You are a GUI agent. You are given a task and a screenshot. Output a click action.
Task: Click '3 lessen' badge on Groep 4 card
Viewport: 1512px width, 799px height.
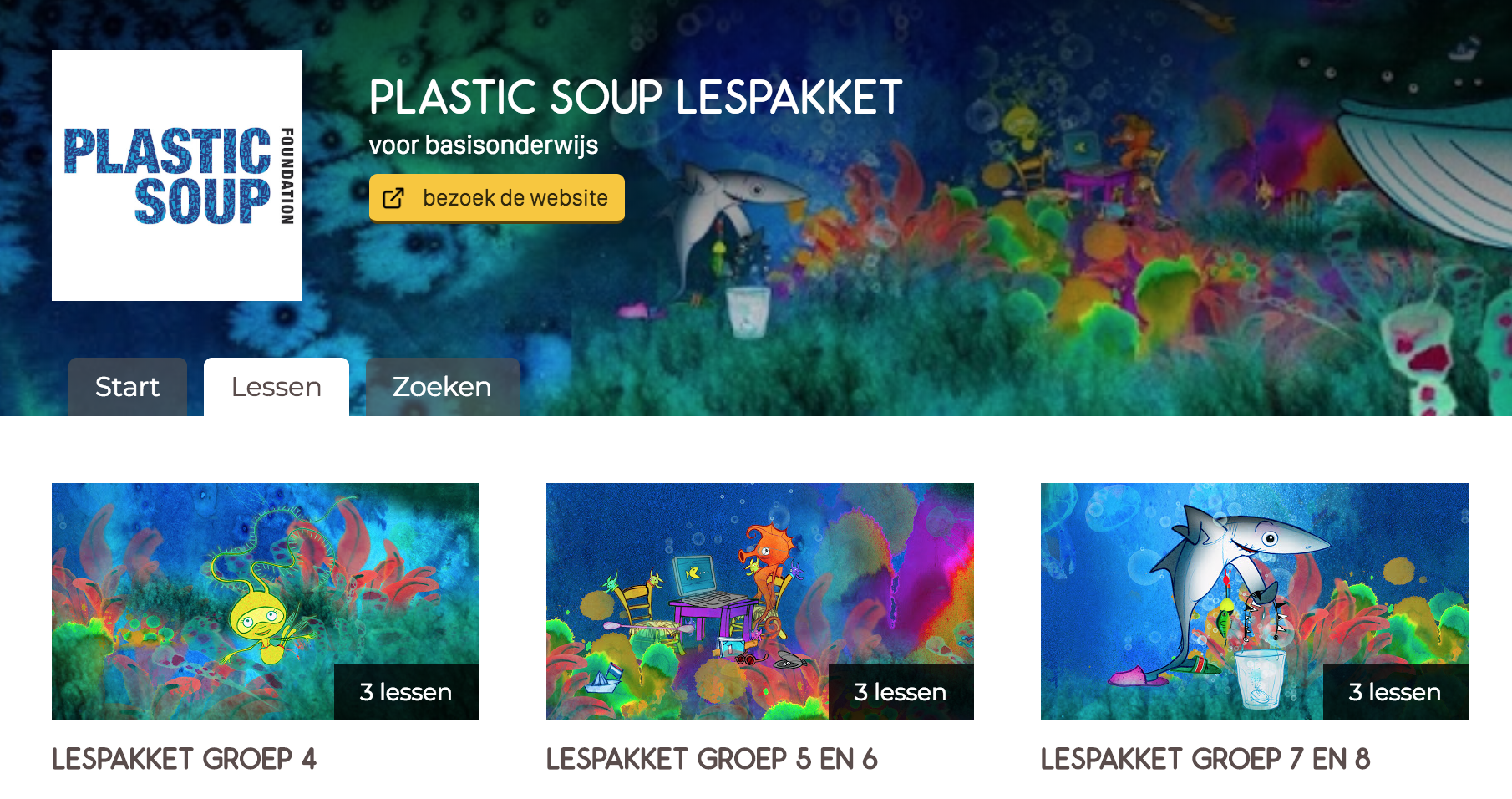click(x=407, y=692)
